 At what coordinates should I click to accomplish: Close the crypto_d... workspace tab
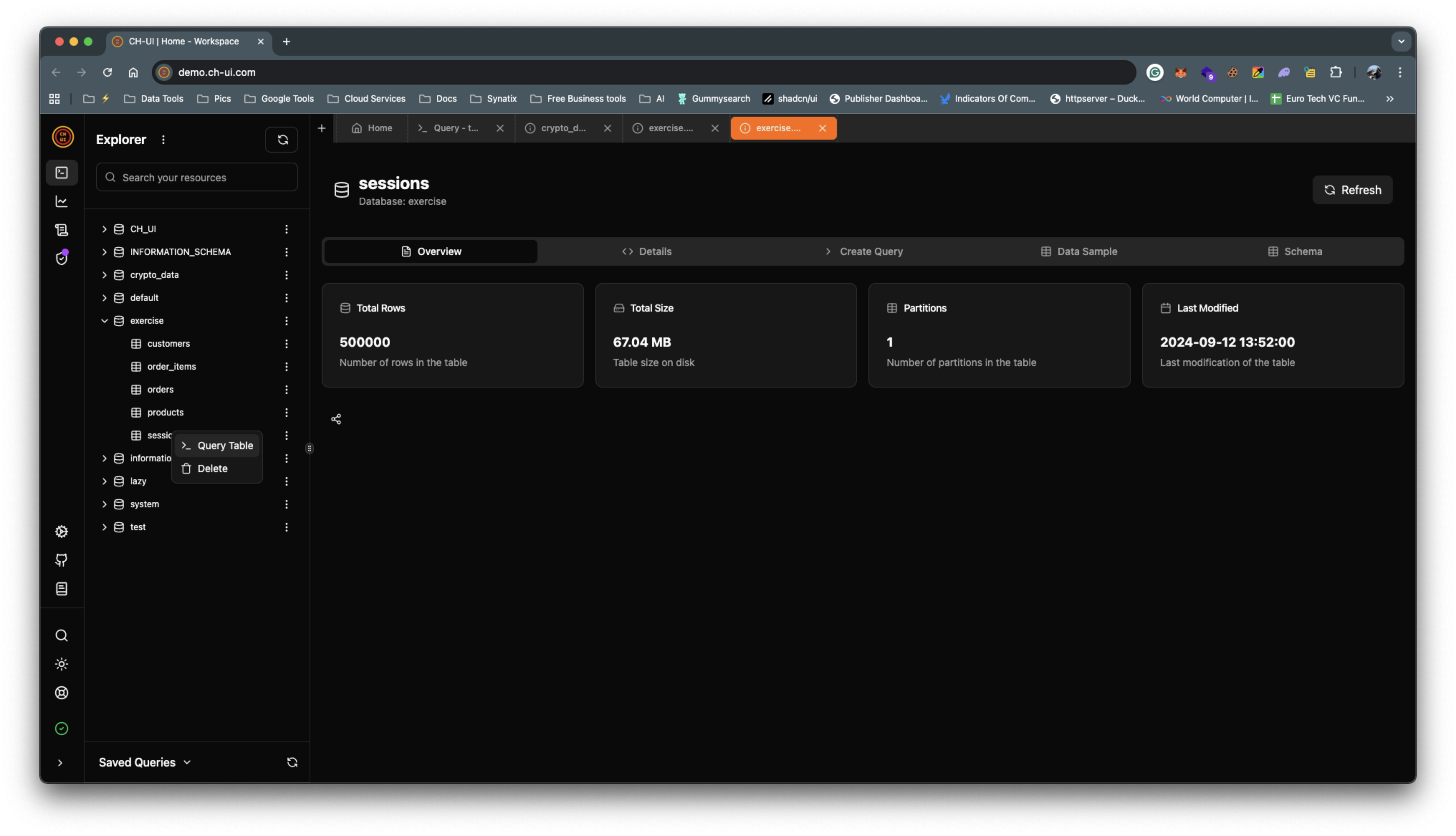coord(607,128)
